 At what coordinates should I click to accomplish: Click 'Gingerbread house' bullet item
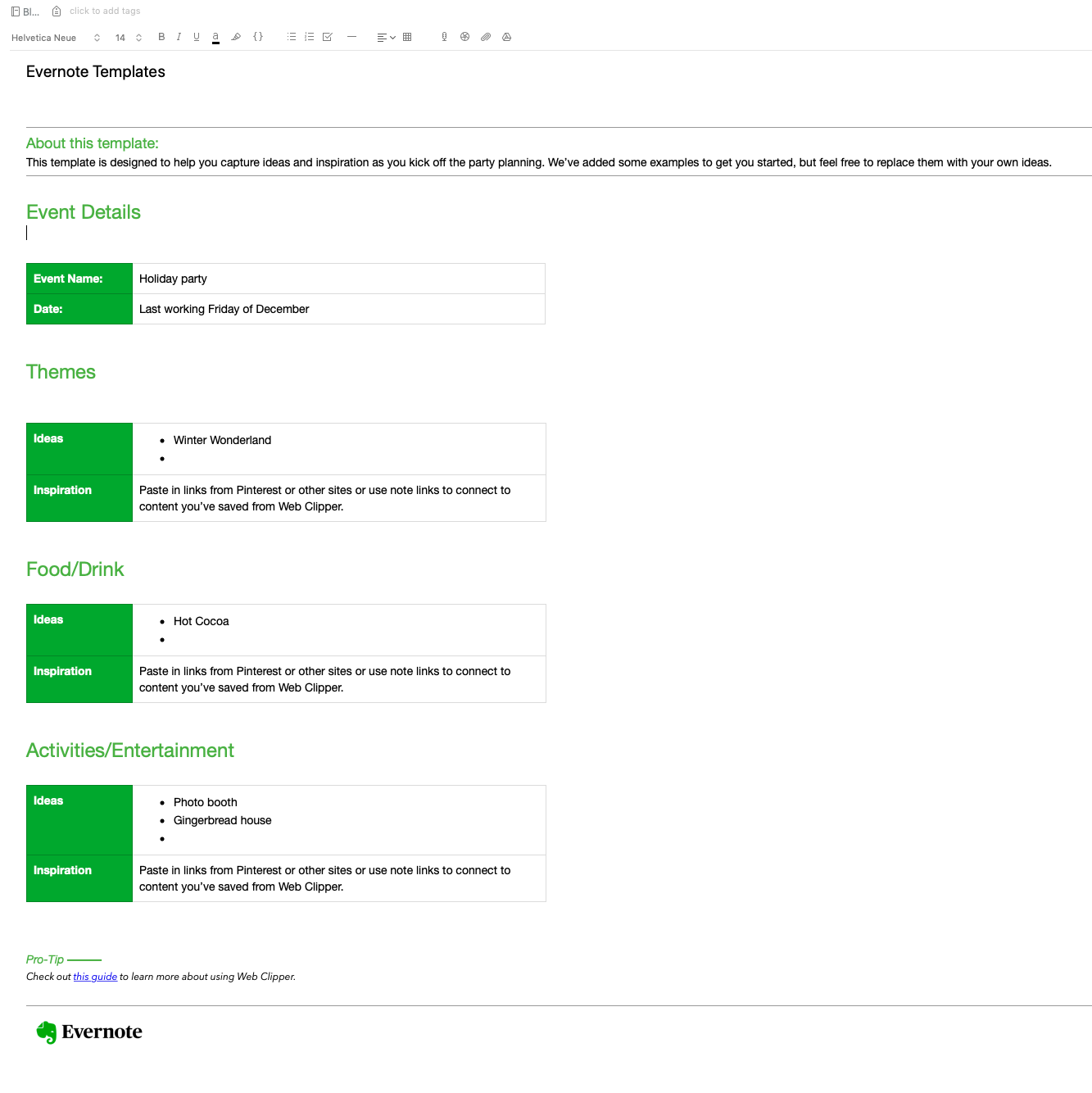pos(222,820)
